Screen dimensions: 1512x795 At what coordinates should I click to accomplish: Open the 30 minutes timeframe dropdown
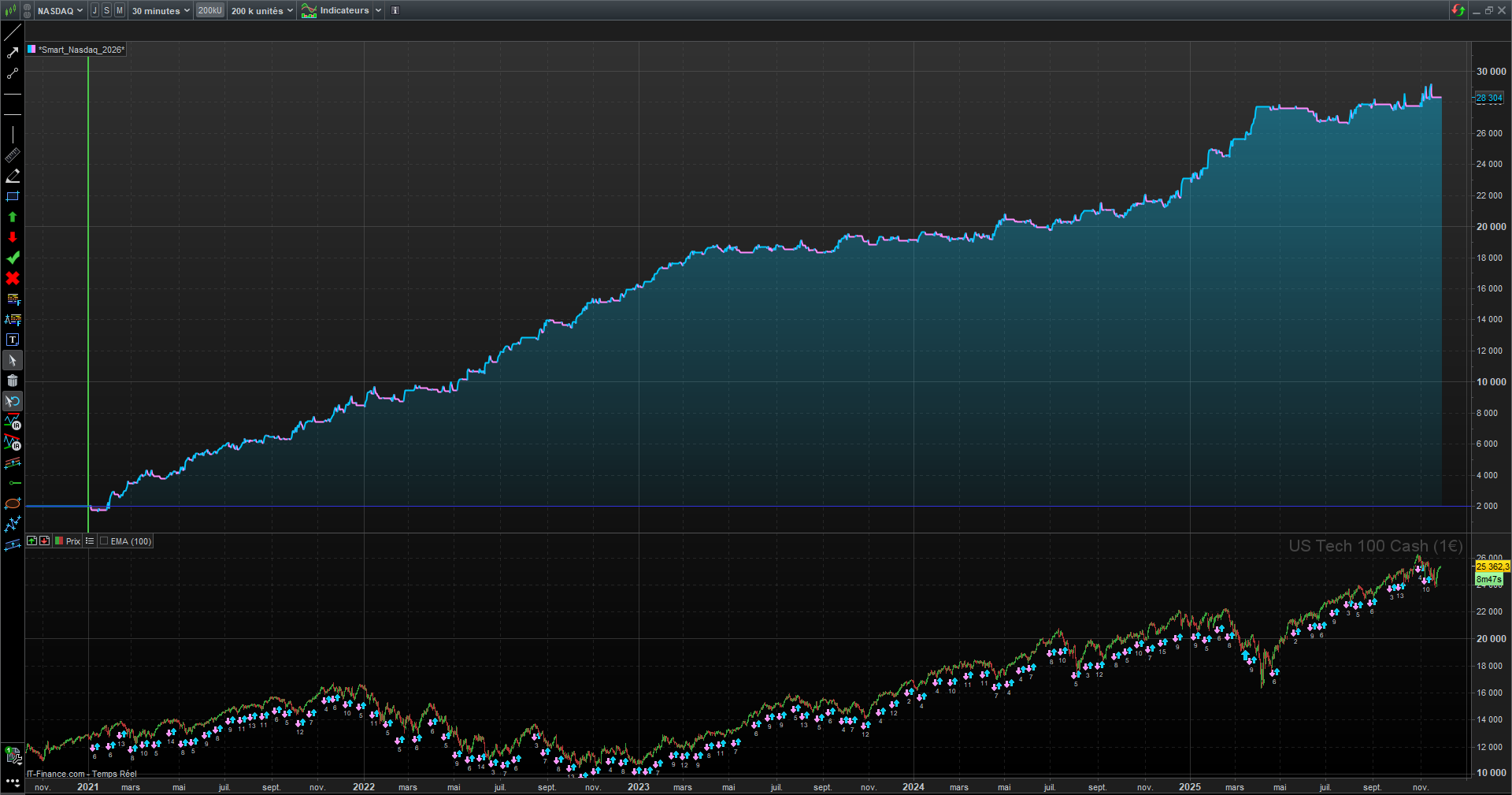(161, 11)
